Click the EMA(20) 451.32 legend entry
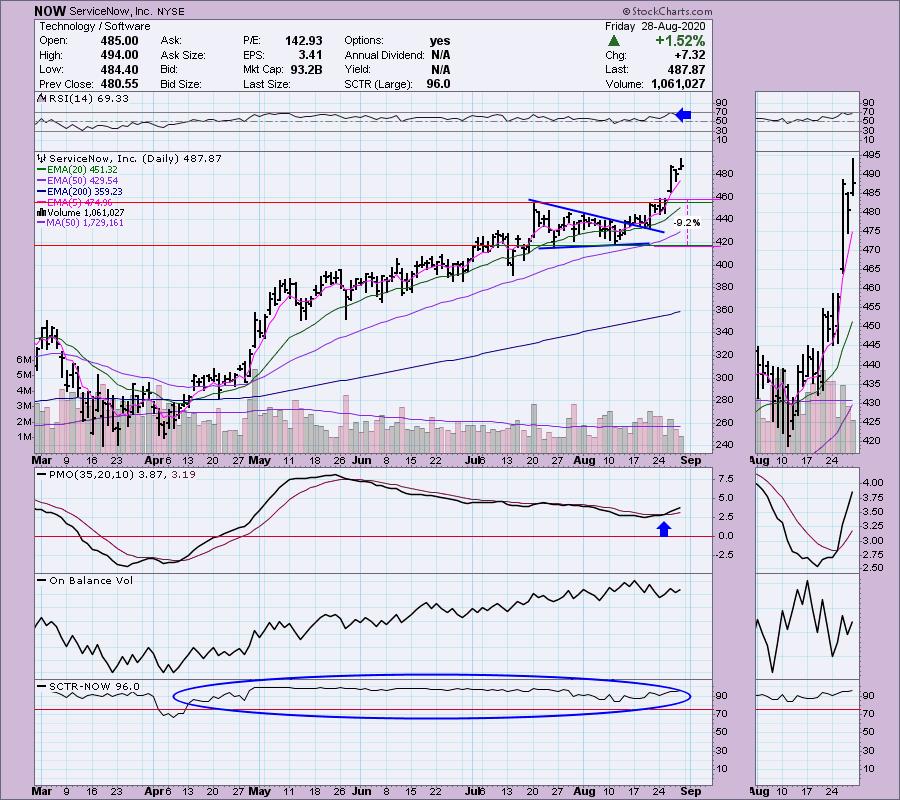900x800 pixels. click(83, 170)
